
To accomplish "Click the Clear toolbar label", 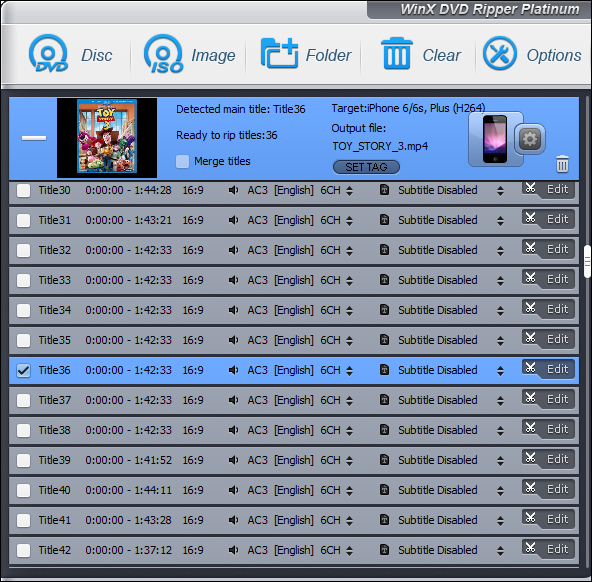I will pos(441,55).
